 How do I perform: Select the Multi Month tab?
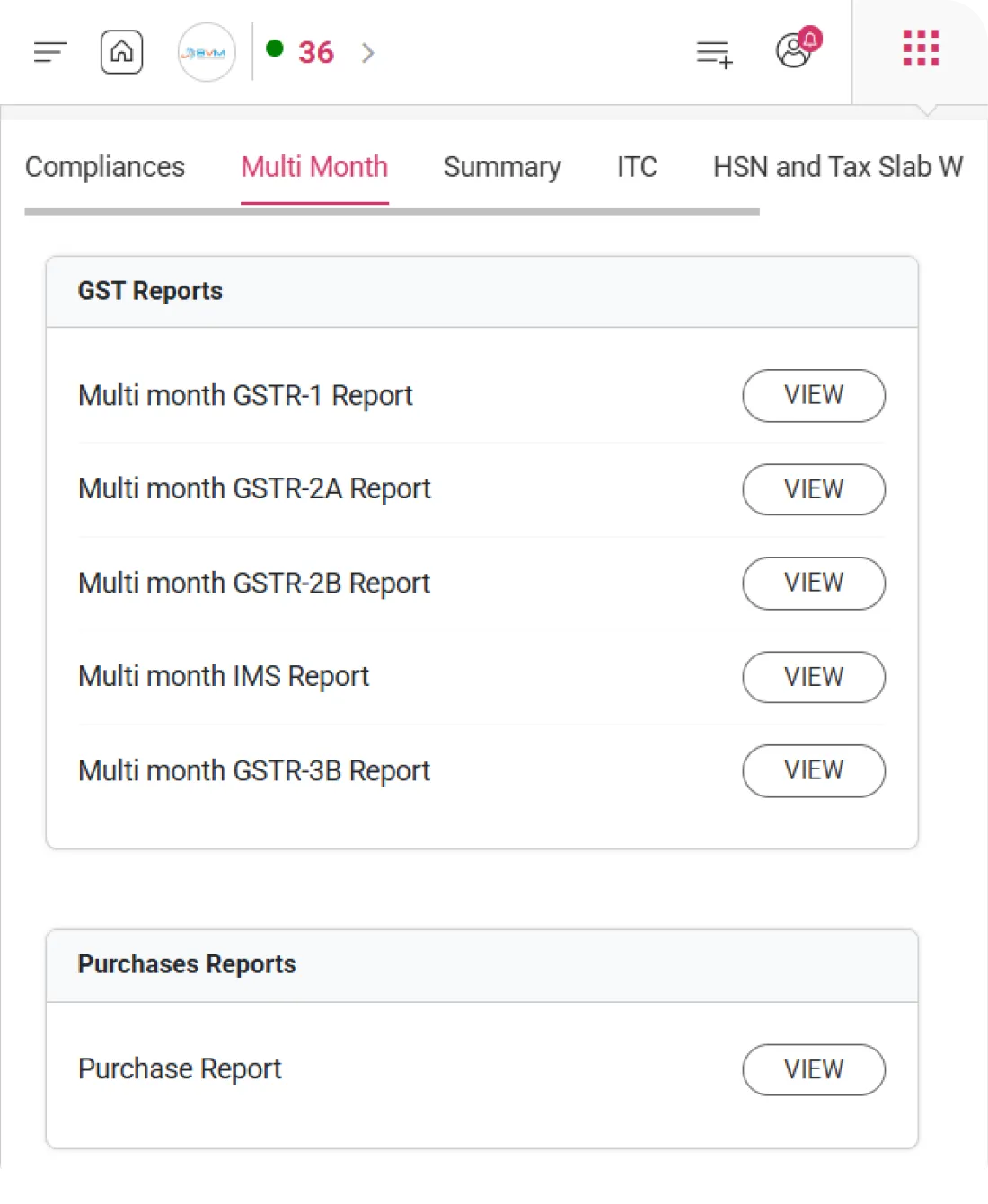[x=314, y=167]
